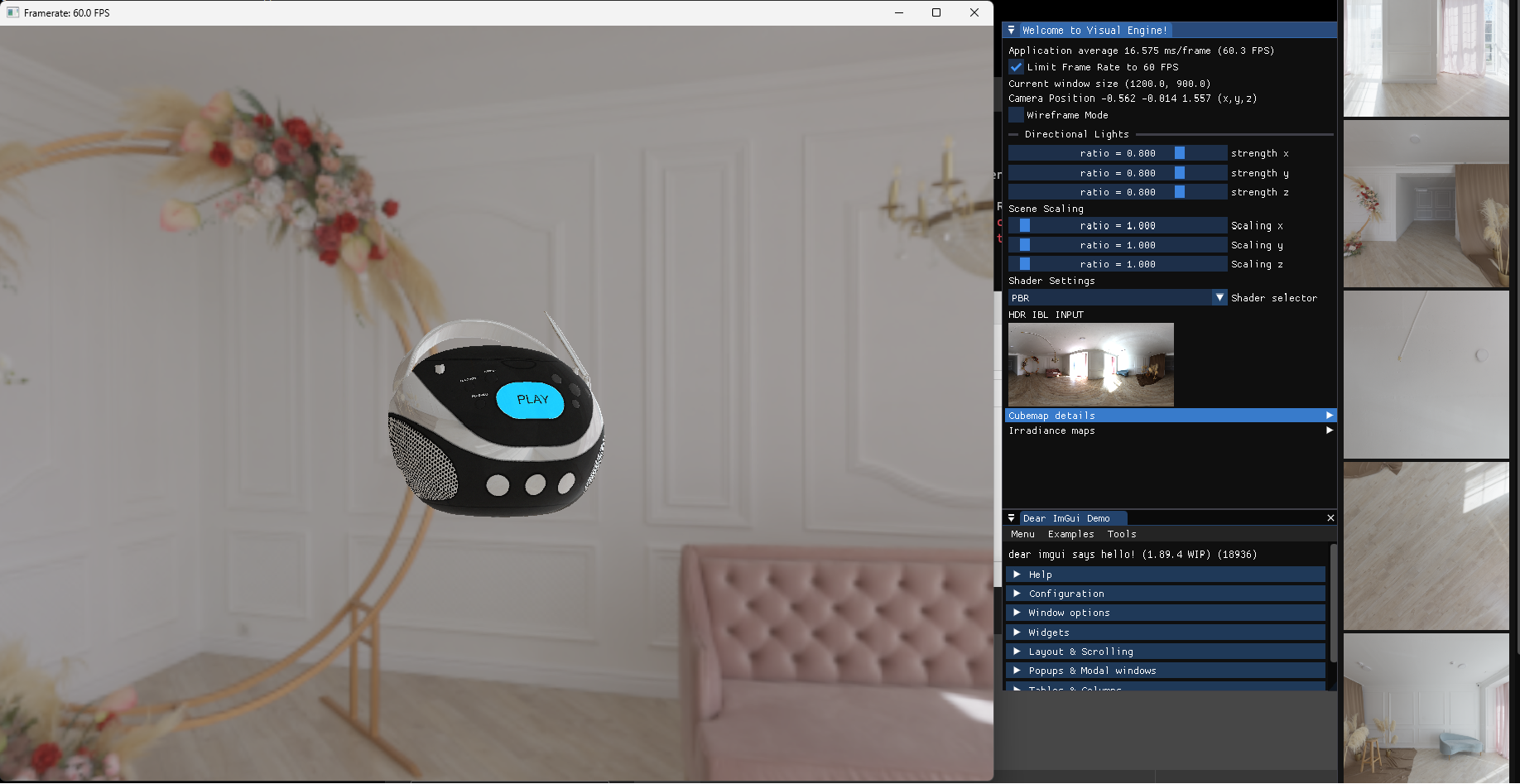Minimize the Framerate window

click(x=899, y=12)
